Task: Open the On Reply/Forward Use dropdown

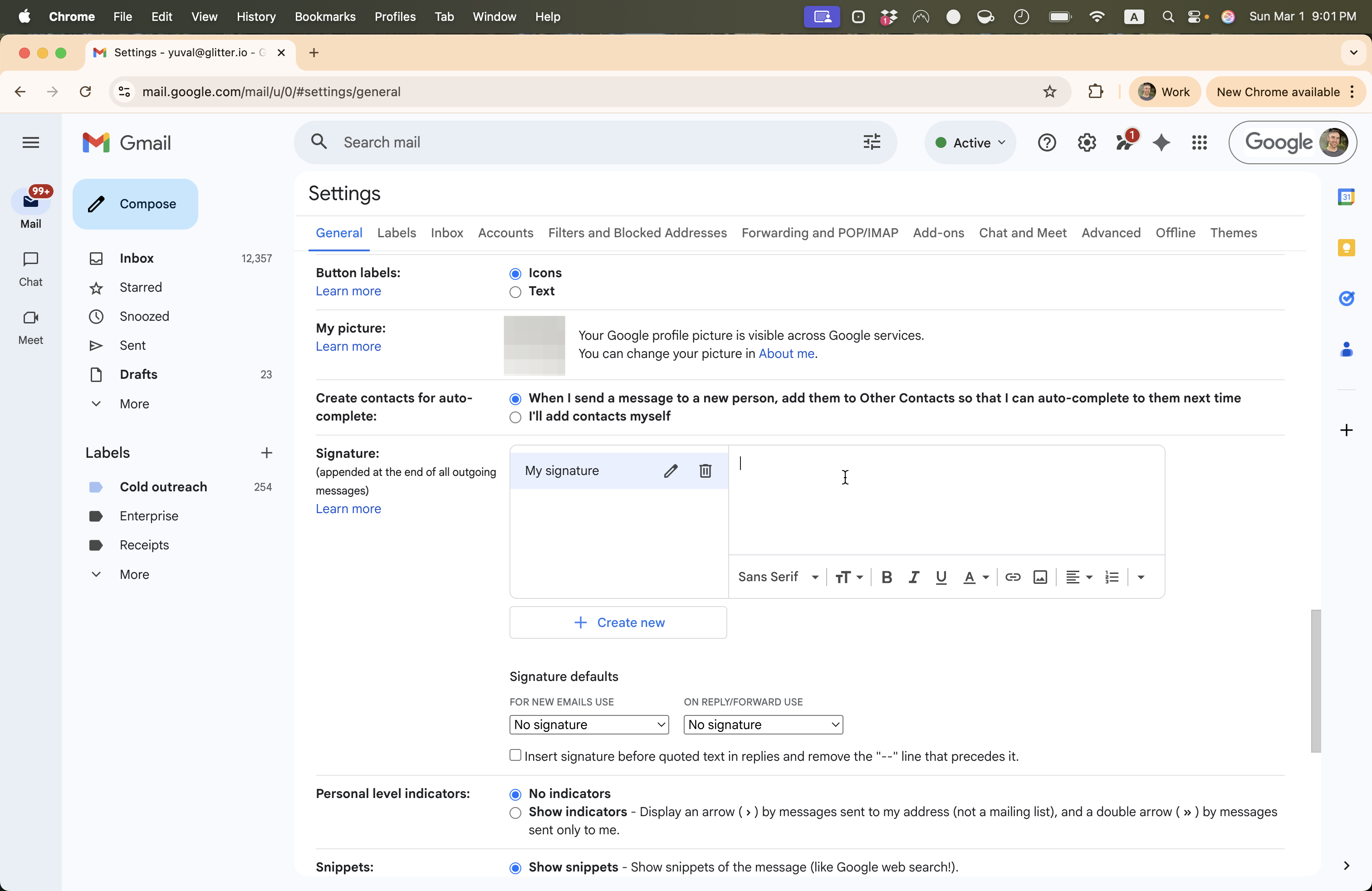Action: pyautogui.click(x=763, y=725)
